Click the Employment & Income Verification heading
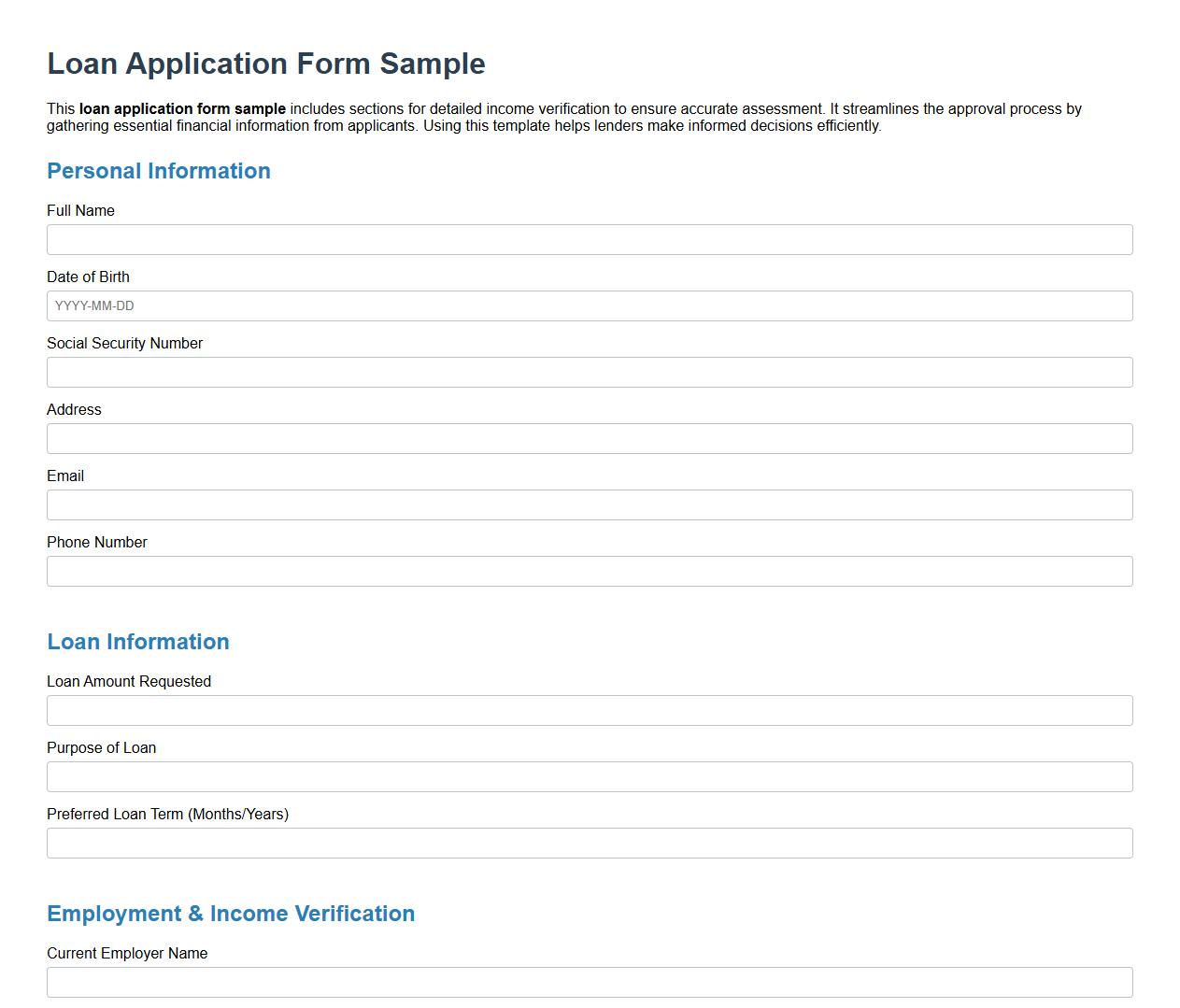1180x1008 pixels. click(x=230, y=914)
